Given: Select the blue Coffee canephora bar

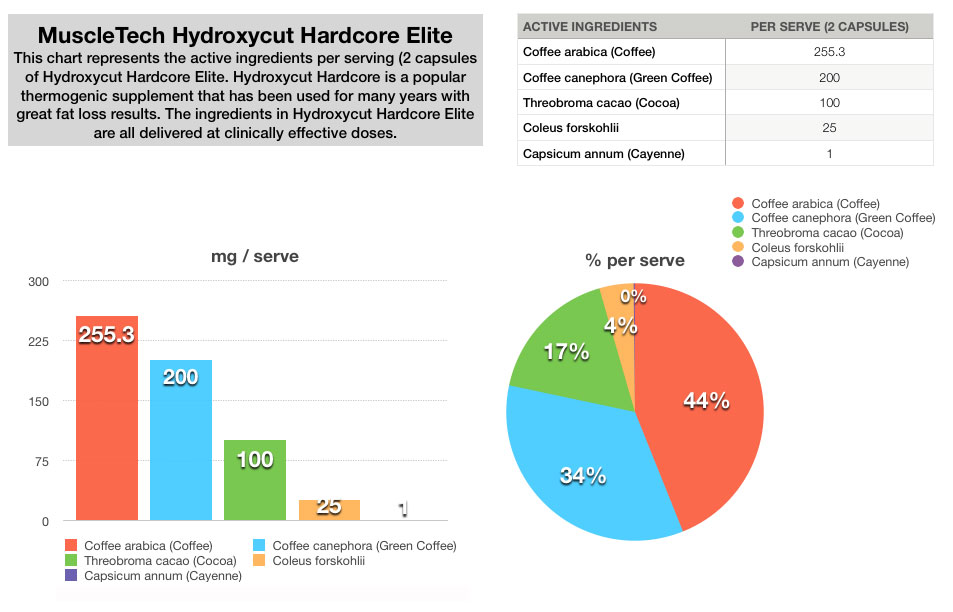Looking at the screenshot, I should coord(181,440).
